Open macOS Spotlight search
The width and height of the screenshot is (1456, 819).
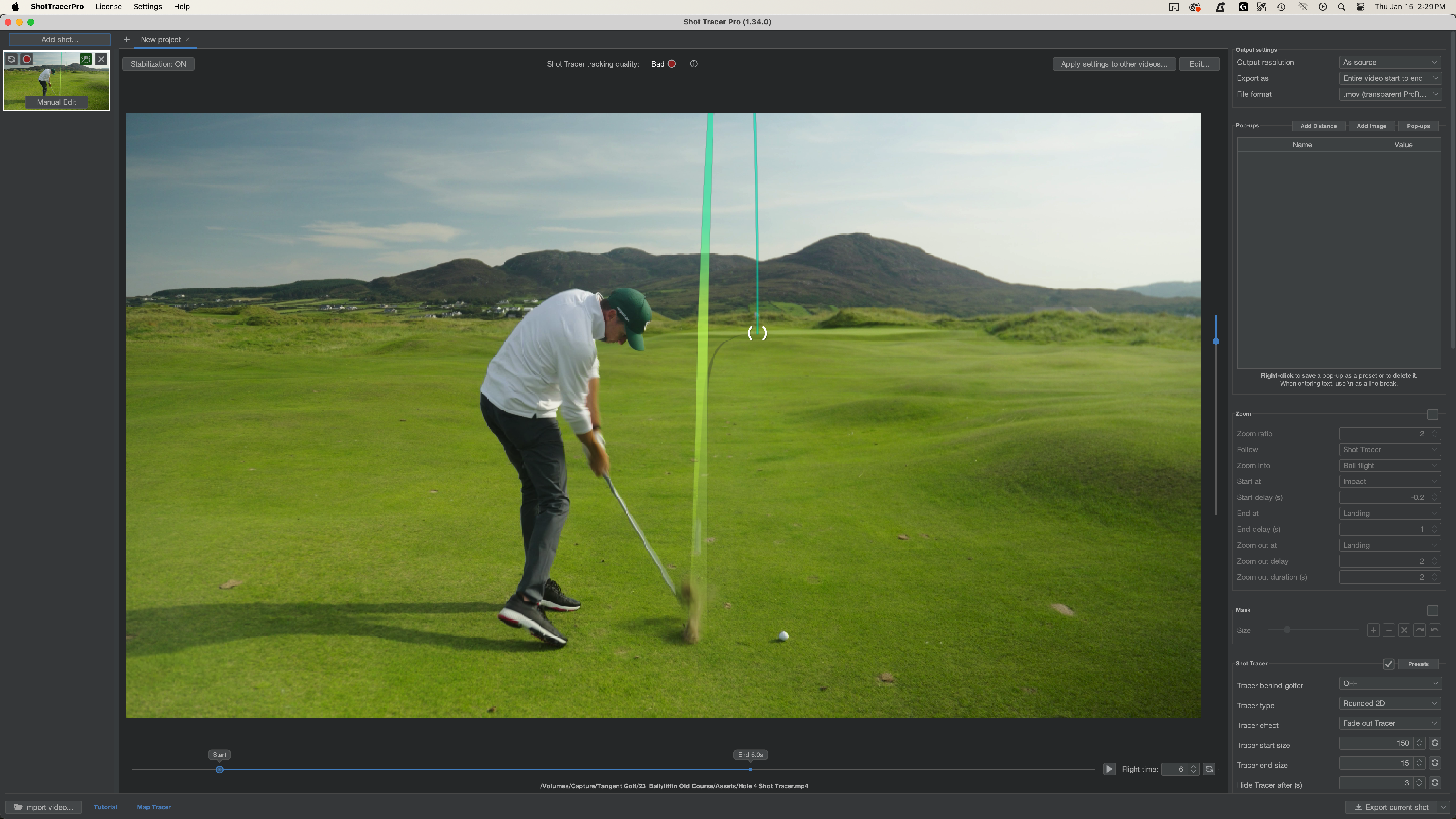point(1341,7)
